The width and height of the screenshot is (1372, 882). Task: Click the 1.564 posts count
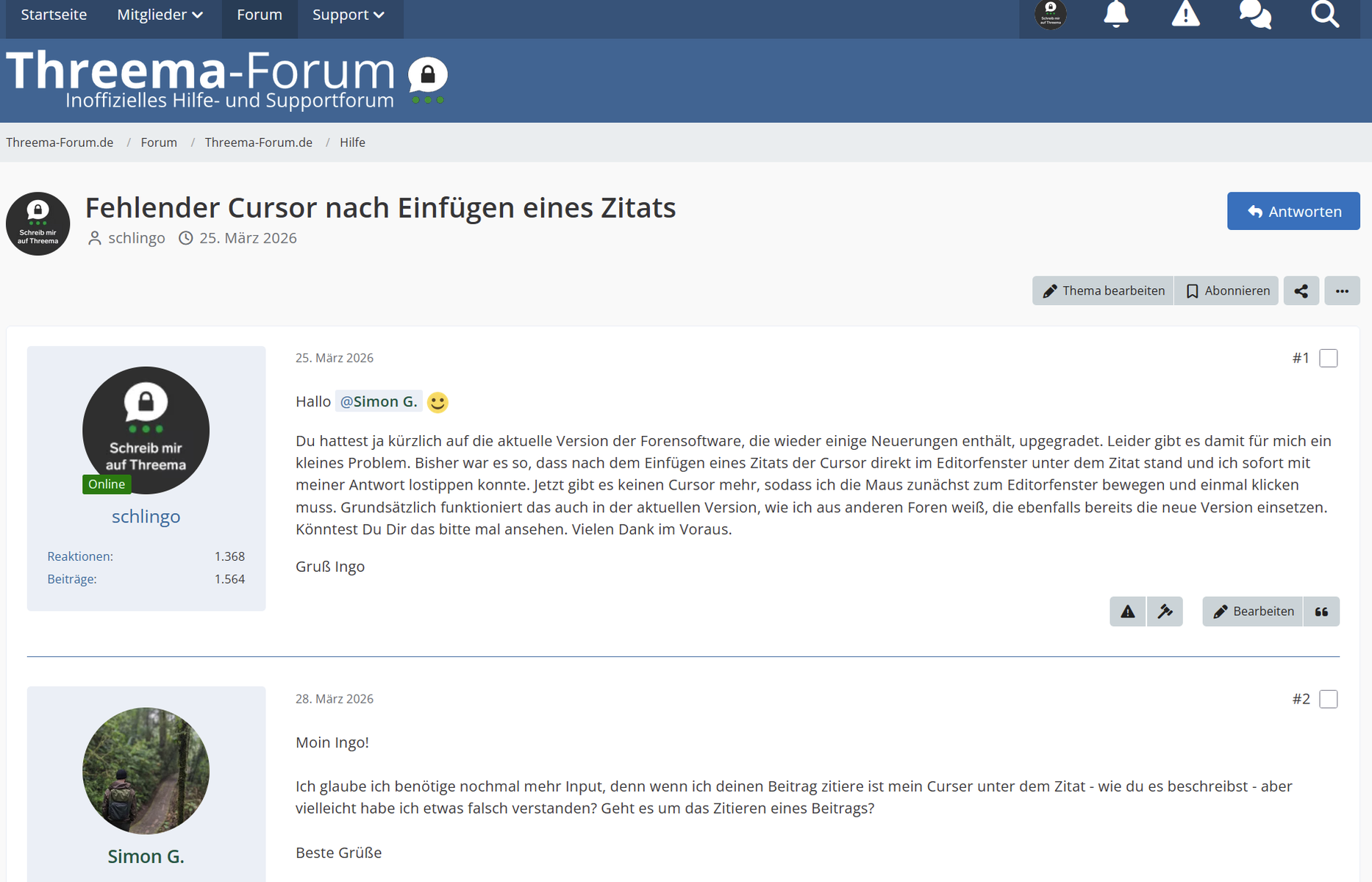tap(229, 579)
